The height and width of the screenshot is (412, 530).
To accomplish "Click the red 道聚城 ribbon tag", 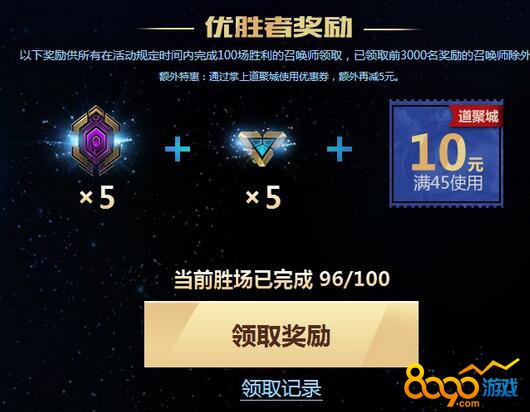I will pos(477,116).
